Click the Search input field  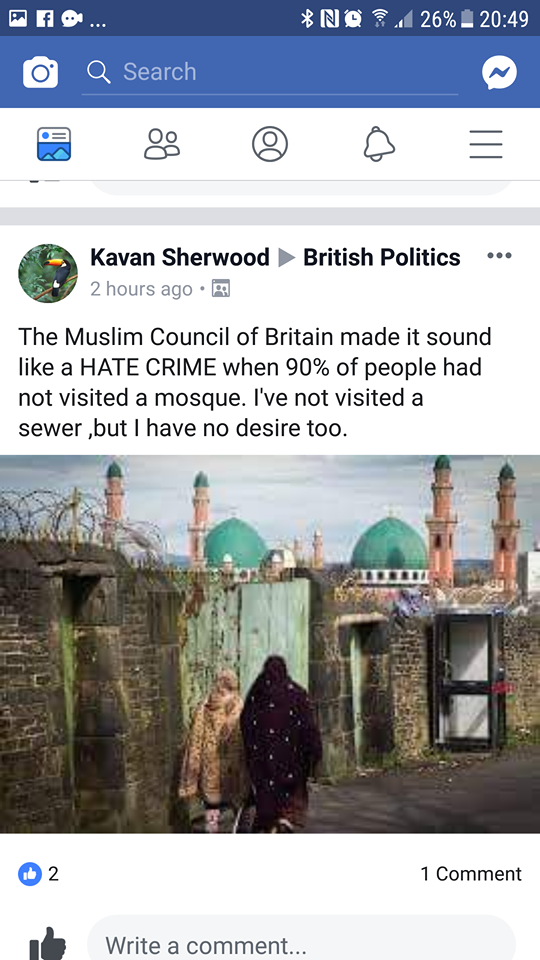pos(270,72)
